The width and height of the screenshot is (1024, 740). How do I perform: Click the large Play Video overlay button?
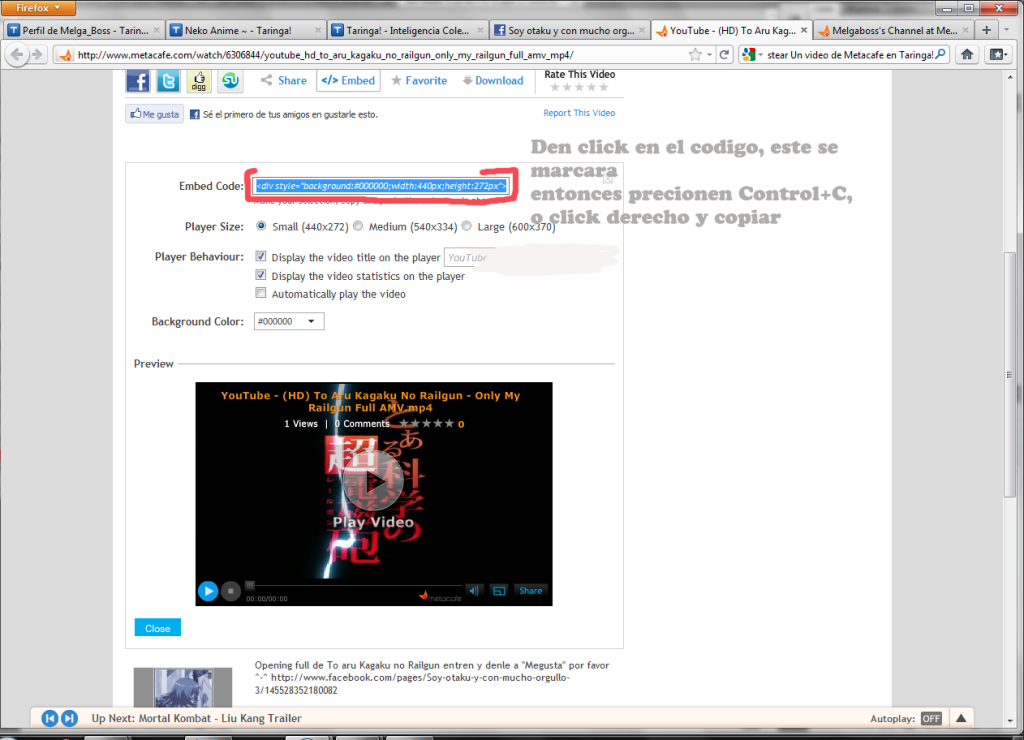(374, 483)
